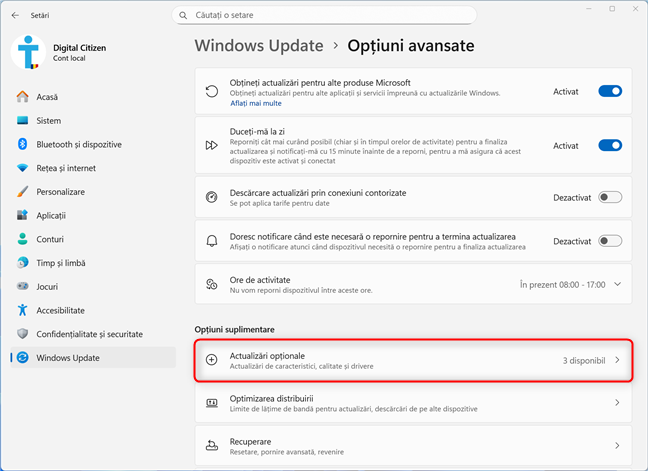This screenshot has height=471, width=648.
Task: Click the Windows Update sync icon in sidebar
Action: tap(23, 357)
